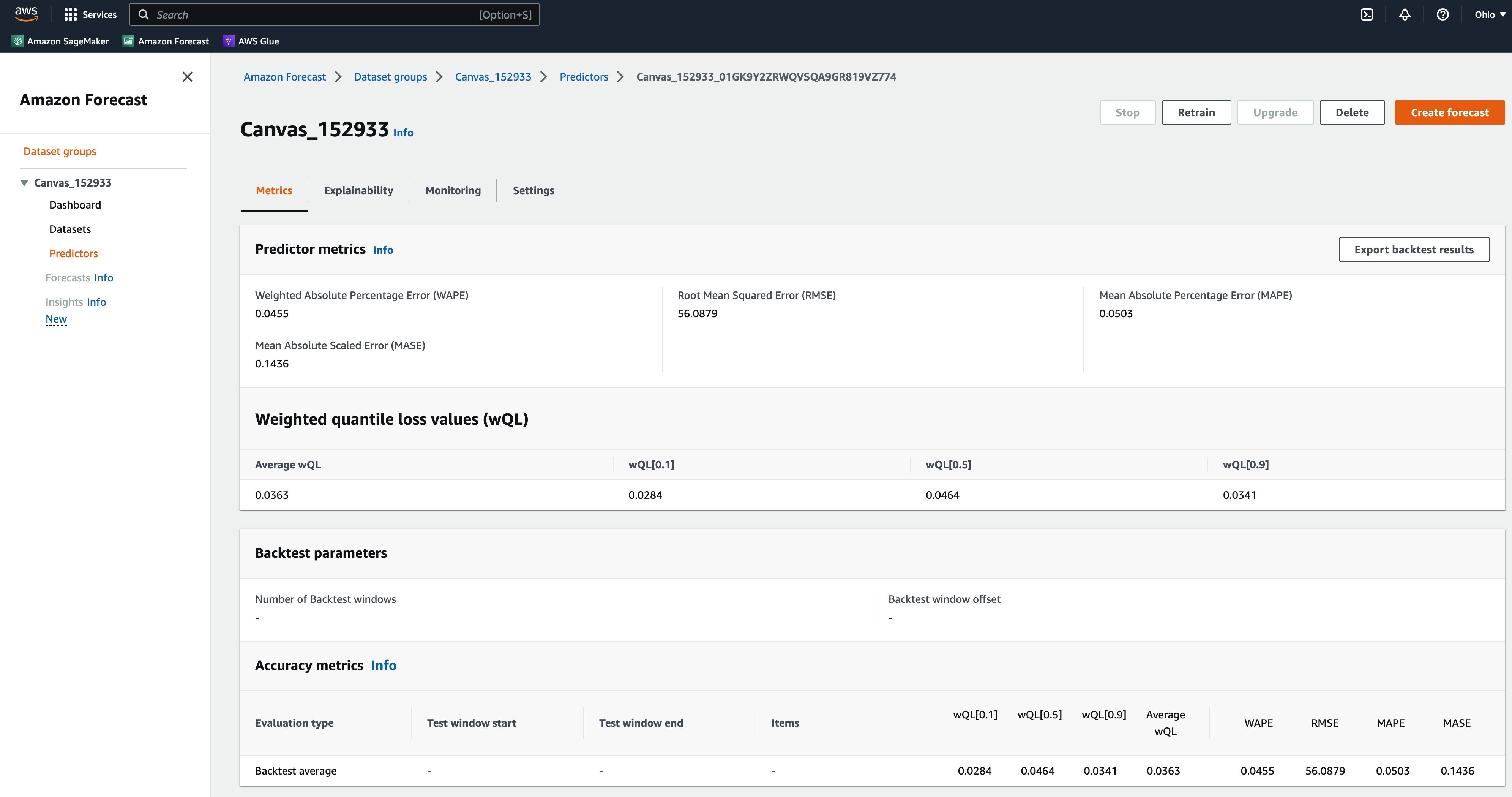1512x797 pixels.
Task: Switch to the Settings tab
Action: pos(533,190)
